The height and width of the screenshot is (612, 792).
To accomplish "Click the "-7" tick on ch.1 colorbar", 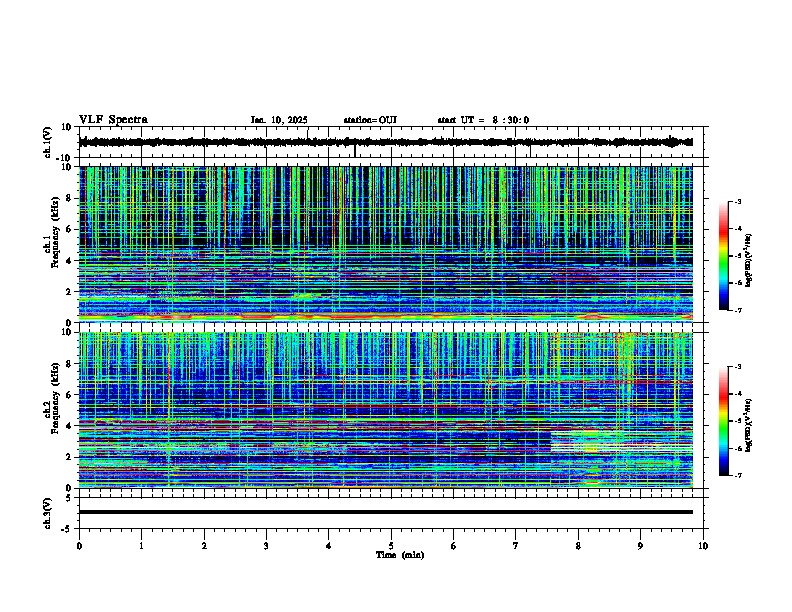I will 737,310.
